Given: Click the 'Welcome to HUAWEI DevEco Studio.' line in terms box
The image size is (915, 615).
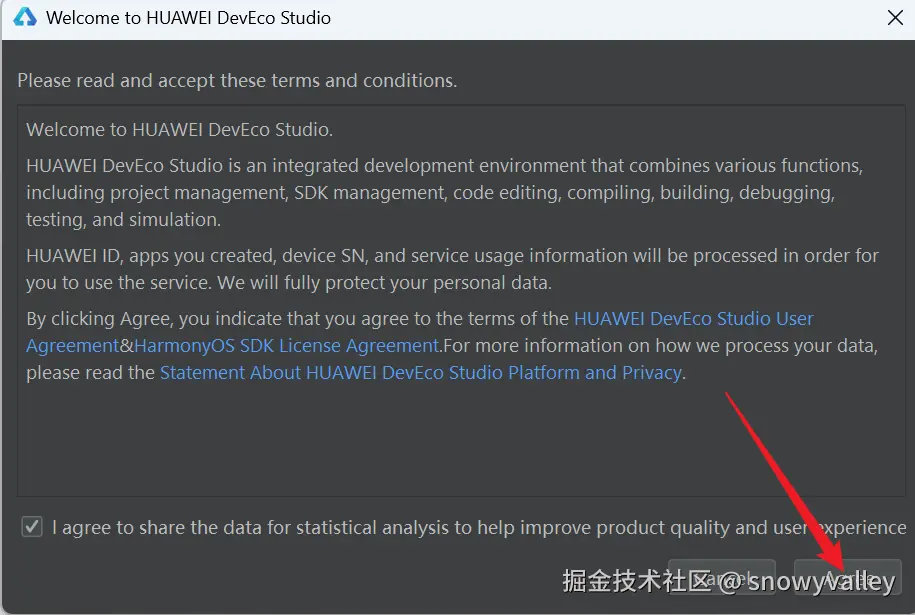Looking at the screenshot, I should coord(179,130).
